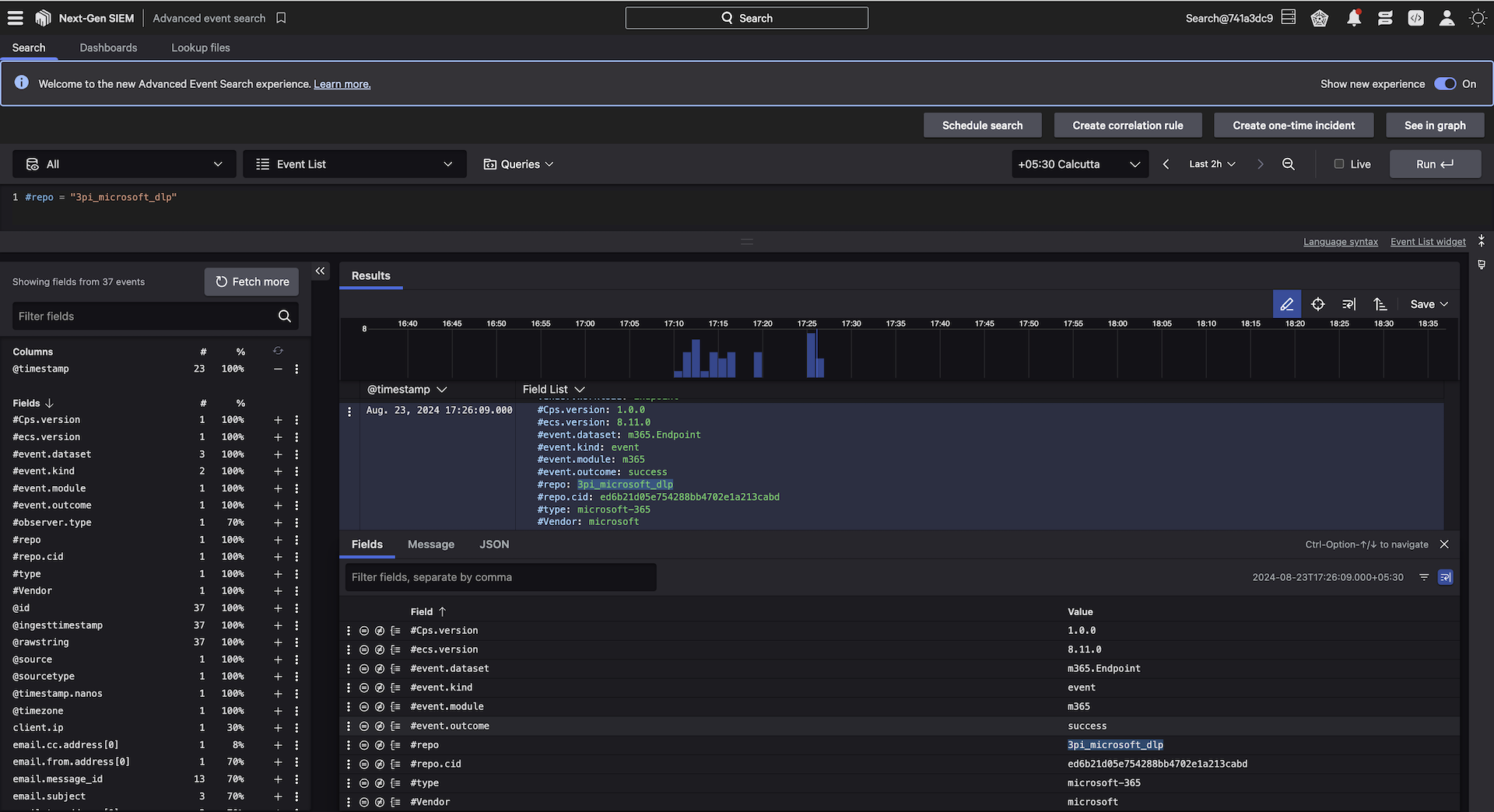
Task: Click the pencil edit icon in Results toolbar
Action: point(1286,304)
